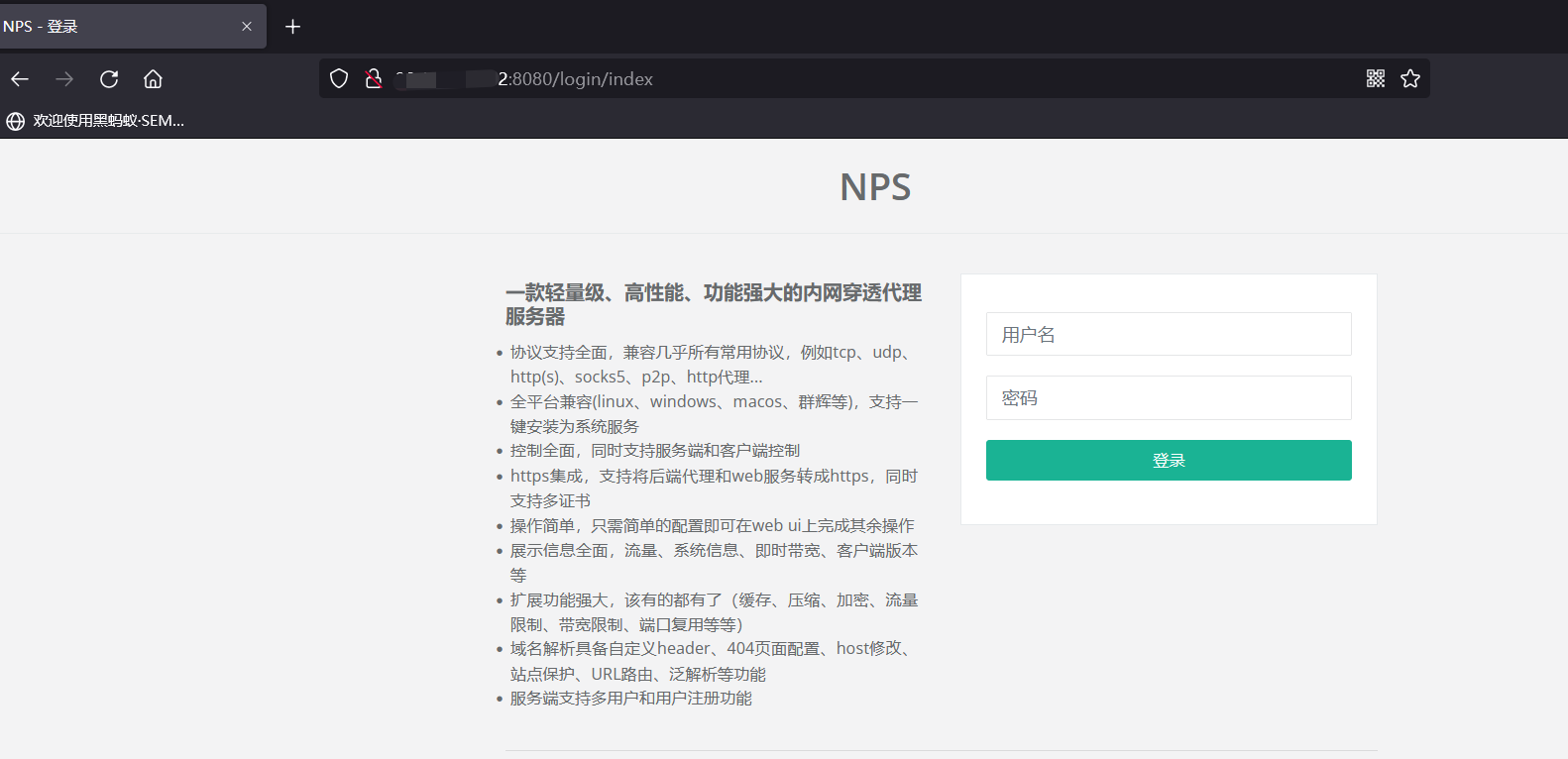Click the NPS page heading

pos(875,187)
